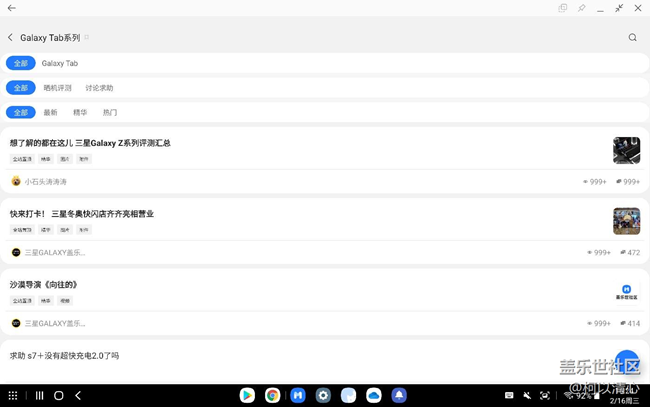Switch to 讨论求助 filter
This screenshot has width=650, height=407.
coord(99,88)
